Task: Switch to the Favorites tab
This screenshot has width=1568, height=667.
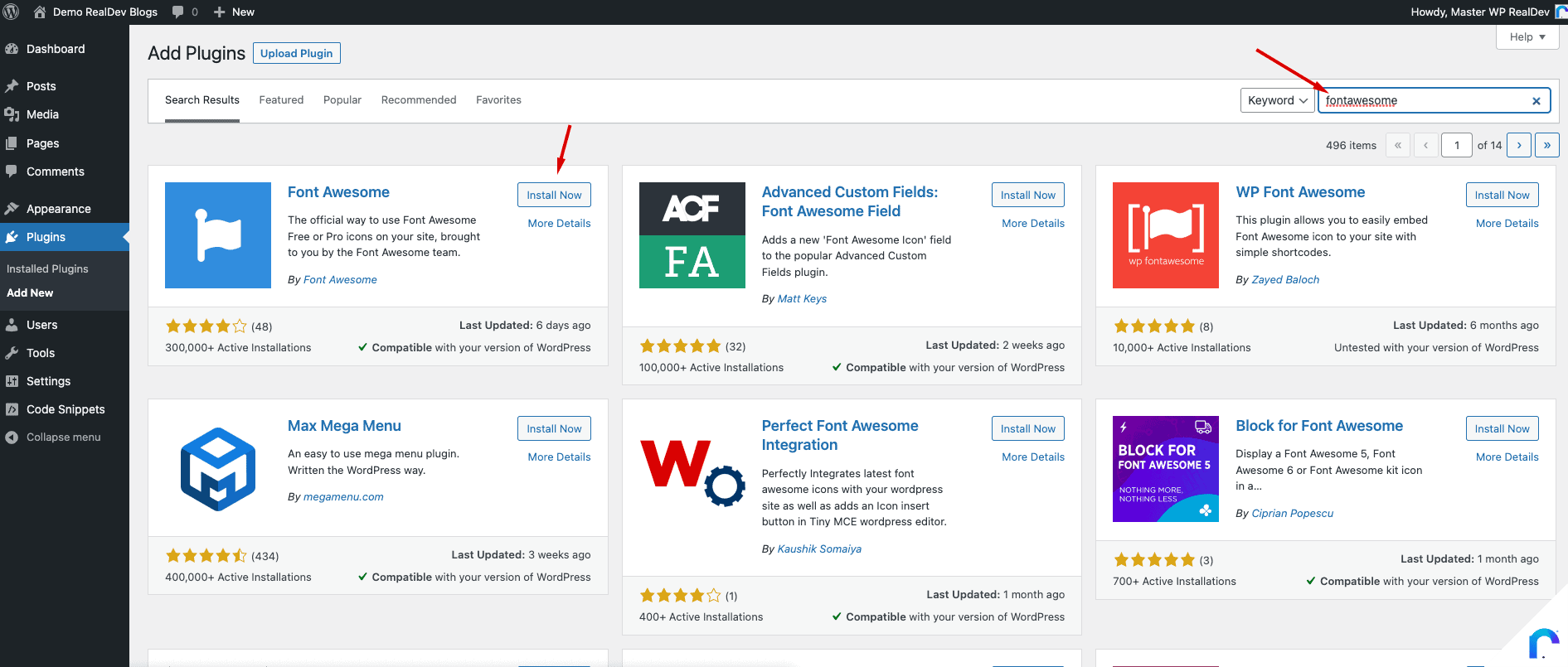Action: pyautogui.click(x=498, y=100)
